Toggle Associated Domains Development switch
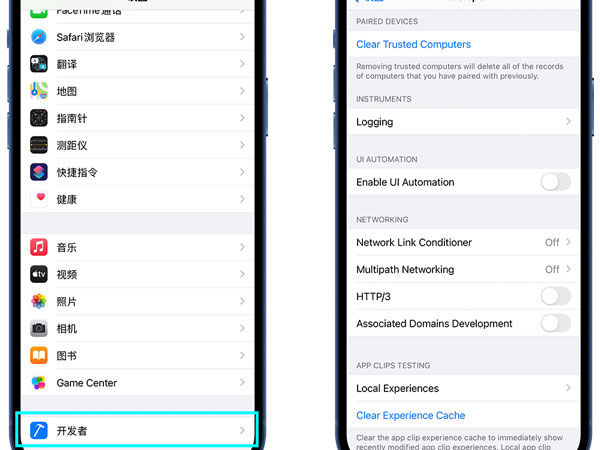The image size is (600, 450). point(555,323)
